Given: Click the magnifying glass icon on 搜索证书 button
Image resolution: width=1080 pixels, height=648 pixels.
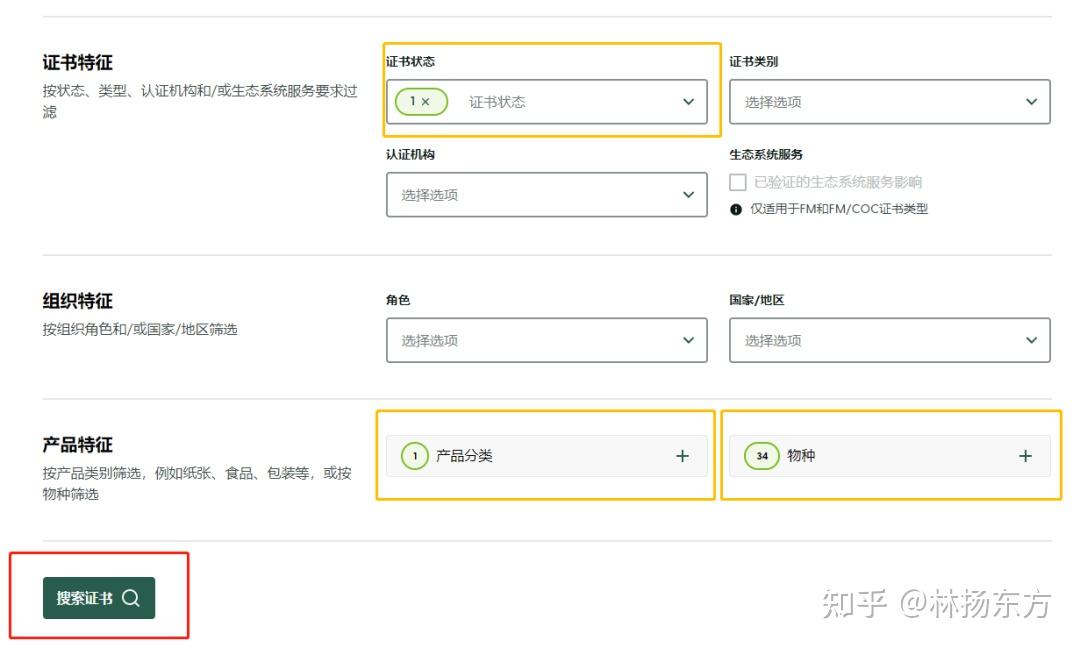Looking at the screenshot, I should (131, 597).
